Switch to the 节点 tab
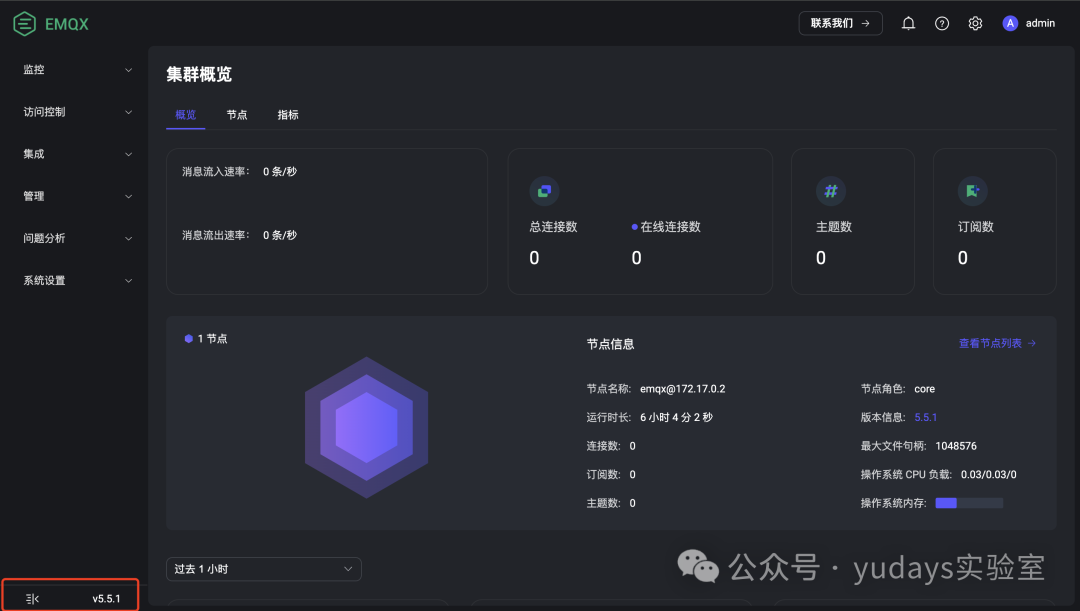This screenshot has width=1080, height=611. (237, 115)
